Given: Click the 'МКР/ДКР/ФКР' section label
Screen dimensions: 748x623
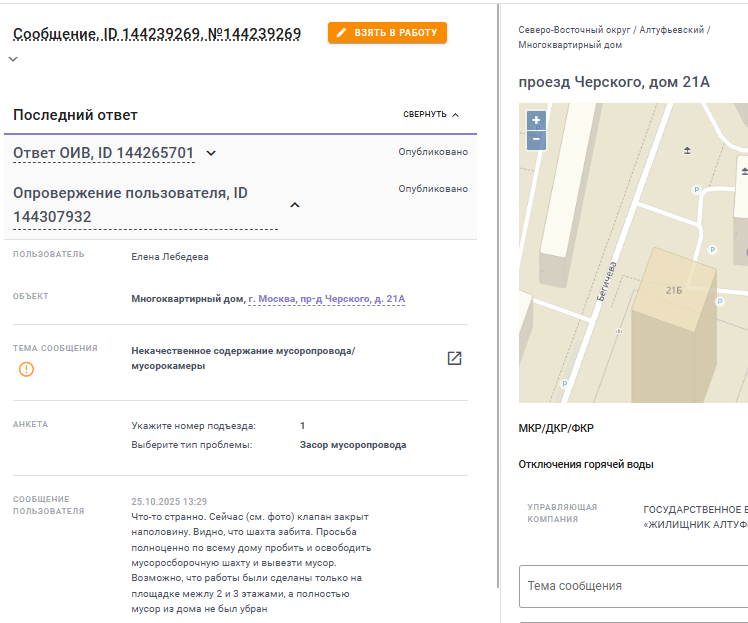Looking at the screenshot, I should click(x=556, y=428).
